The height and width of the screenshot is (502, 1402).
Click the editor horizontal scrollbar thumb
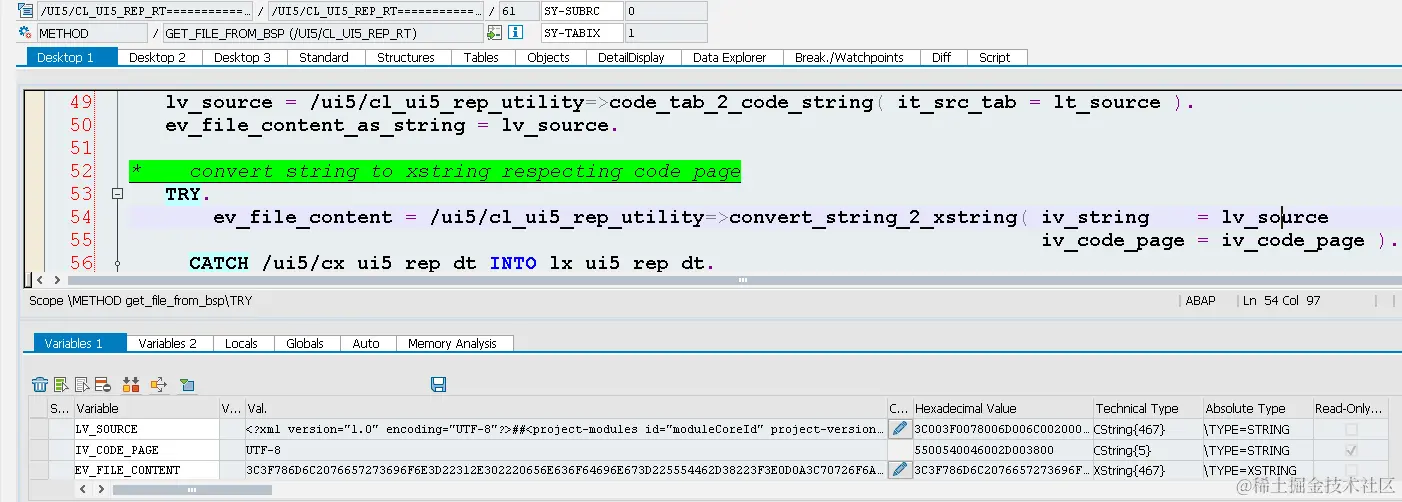[x=740, y=280]
